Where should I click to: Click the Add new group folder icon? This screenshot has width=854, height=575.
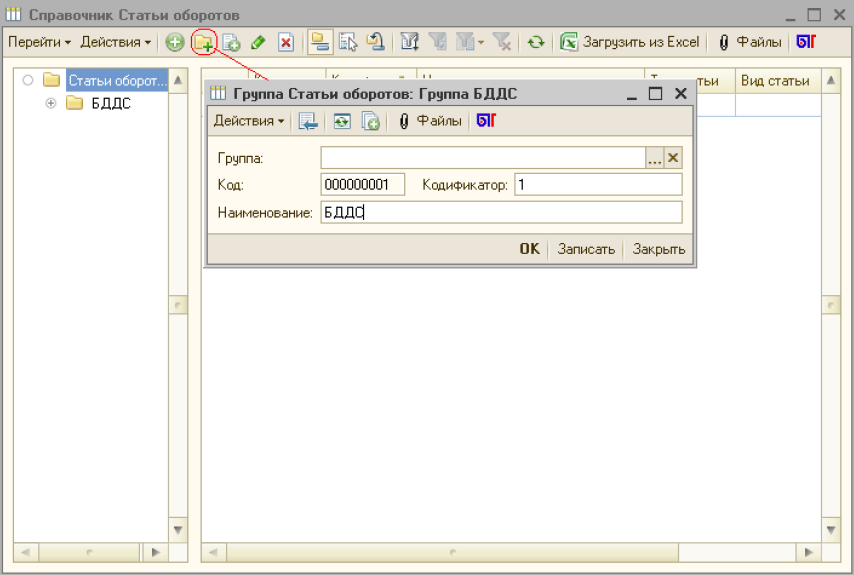click(204, 42)
